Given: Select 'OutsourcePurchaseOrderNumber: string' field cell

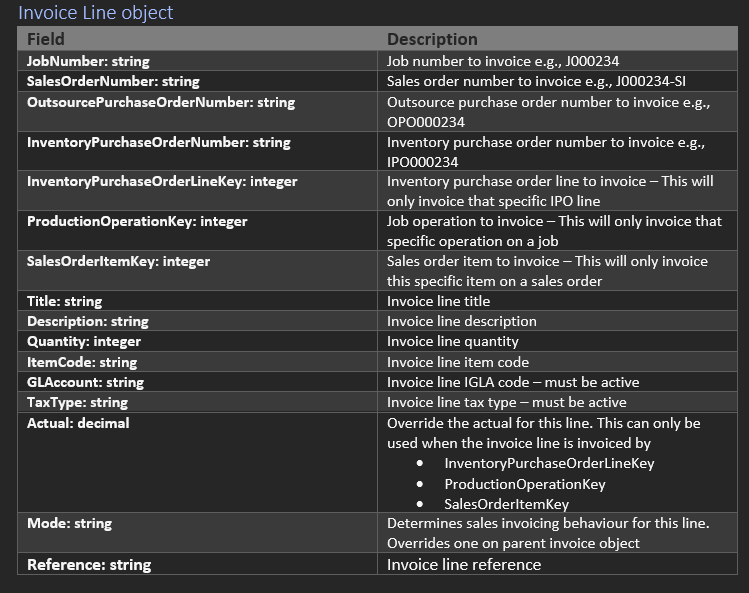Looking at the screenshot, I should [x=197, y=111].
